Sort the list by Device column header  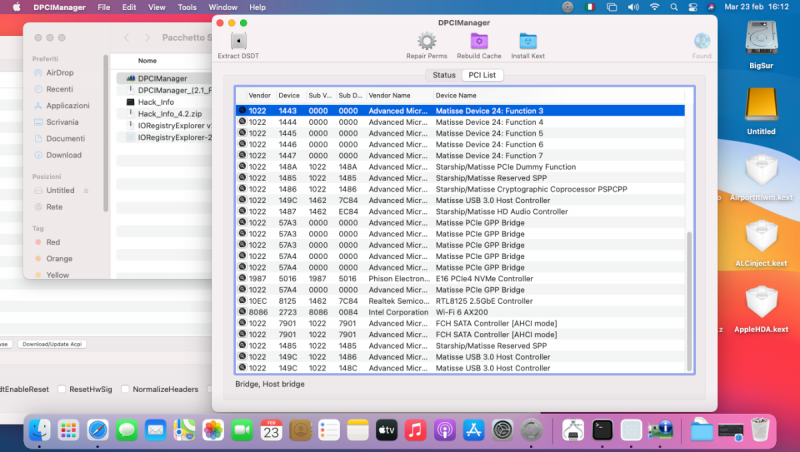pyautogui.click(x=289, y=95)
